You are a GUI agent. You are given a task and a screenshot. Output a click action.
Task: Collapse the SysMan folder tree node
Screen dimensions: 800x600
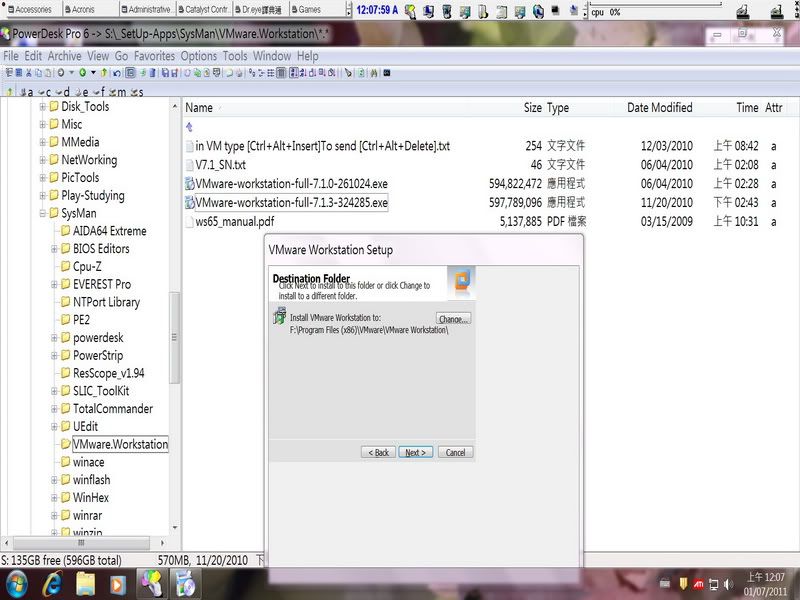[43, 213]
